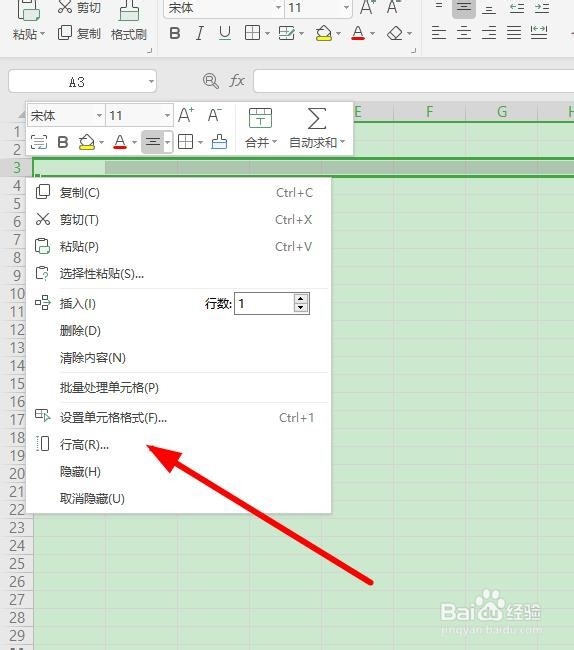The width and height of the screenshot is (574, 650).
Task: Click ribbon increase font size A+ icon
Action: coord(367,7)
